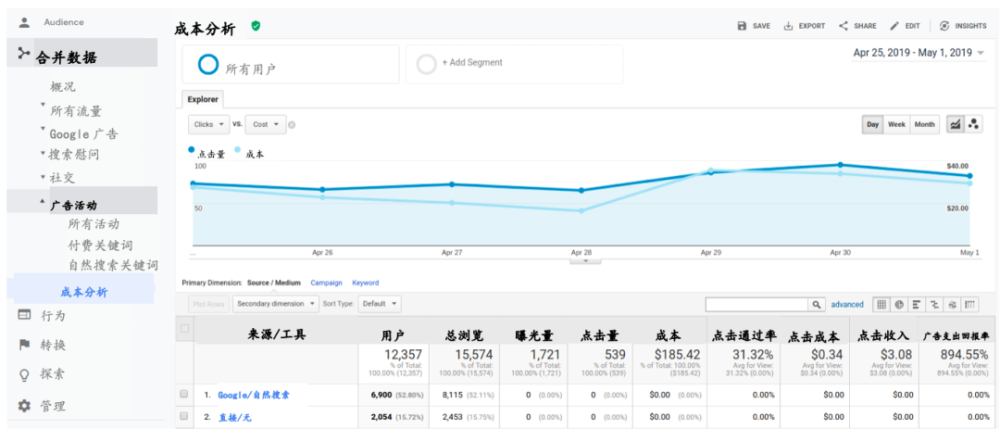Tick the checkbox for Google/自然搜索 row
The width and height of the screenshot is (1000, 441).
184,394
